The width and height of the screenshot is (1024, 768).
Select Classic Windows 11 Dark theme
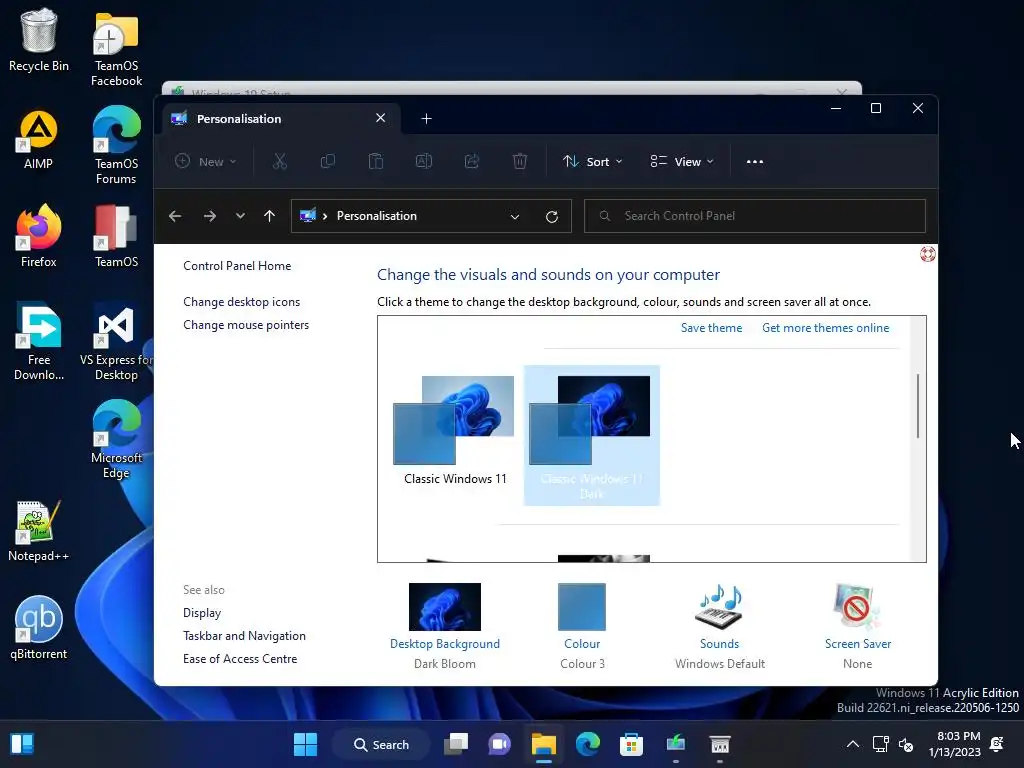(592, 436)
